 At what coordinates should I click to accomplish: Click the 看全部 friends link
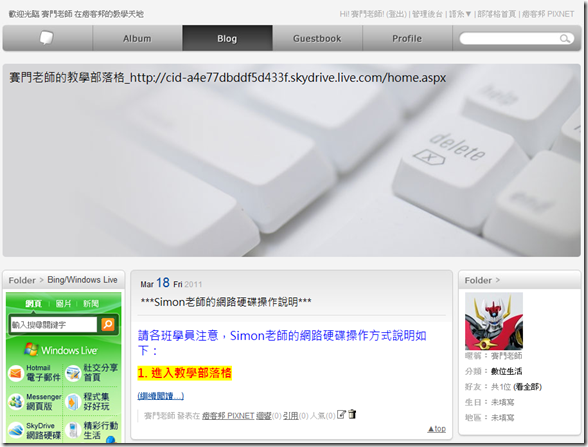point(528,387)
